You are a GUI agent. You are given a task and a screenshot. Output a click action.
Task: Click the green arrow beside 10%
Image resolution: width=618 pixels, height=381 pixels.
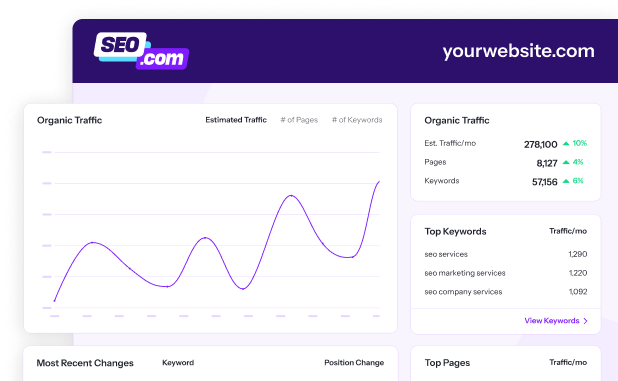point(566,143)
